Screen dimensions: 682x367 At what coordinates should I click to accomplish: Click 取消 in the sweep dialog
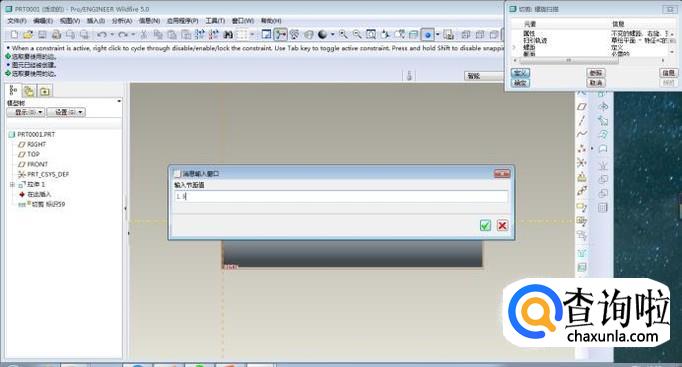[595, 82]
